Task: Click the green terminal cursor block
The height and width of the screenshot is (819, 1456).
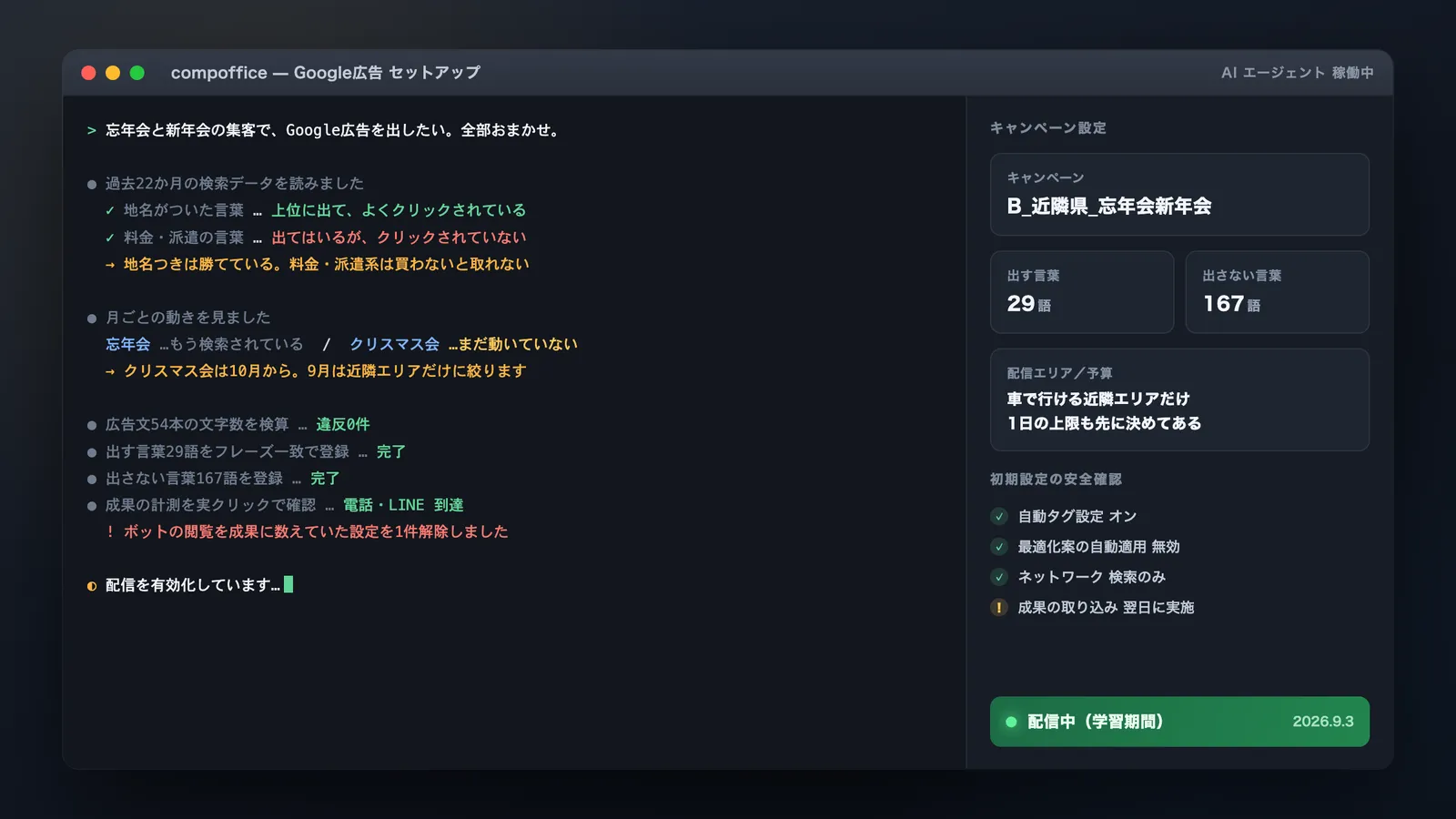Action: coord(288,584)
